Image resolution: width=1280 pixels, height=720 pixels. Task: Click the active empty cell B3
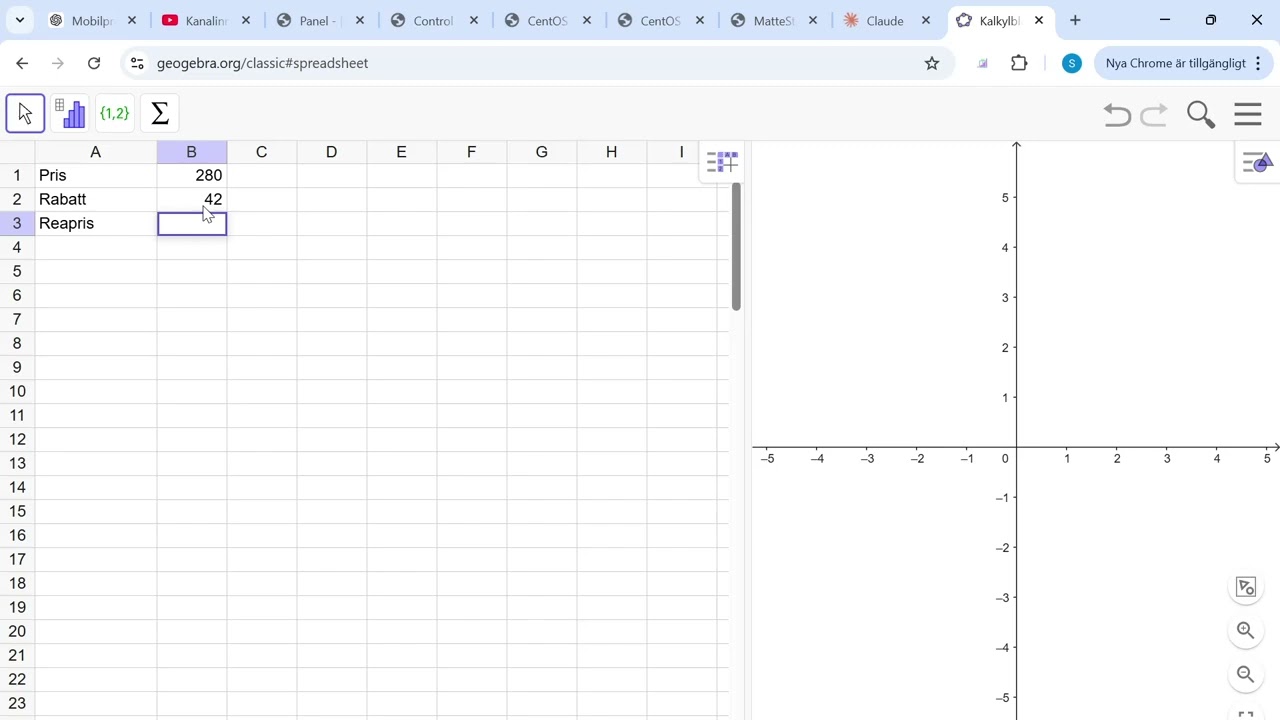pyautogui.click(x=192, y=223)
